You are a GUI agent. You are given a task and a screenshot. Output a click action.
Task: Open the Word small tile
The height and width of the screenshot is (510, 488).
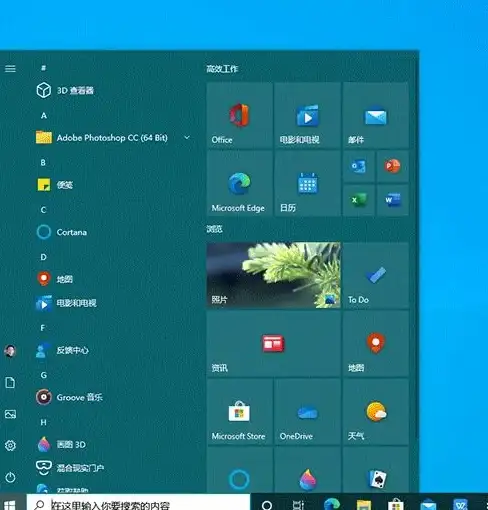[x=392, y=200]
